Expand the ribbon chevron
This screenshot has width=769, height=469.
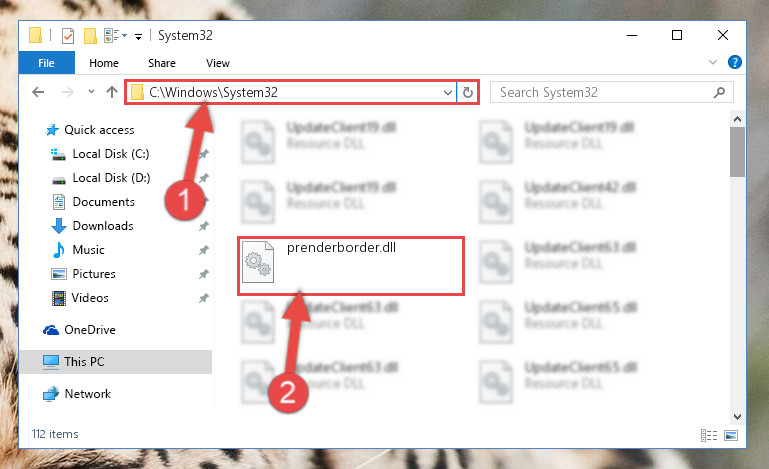tap(713, 62)
